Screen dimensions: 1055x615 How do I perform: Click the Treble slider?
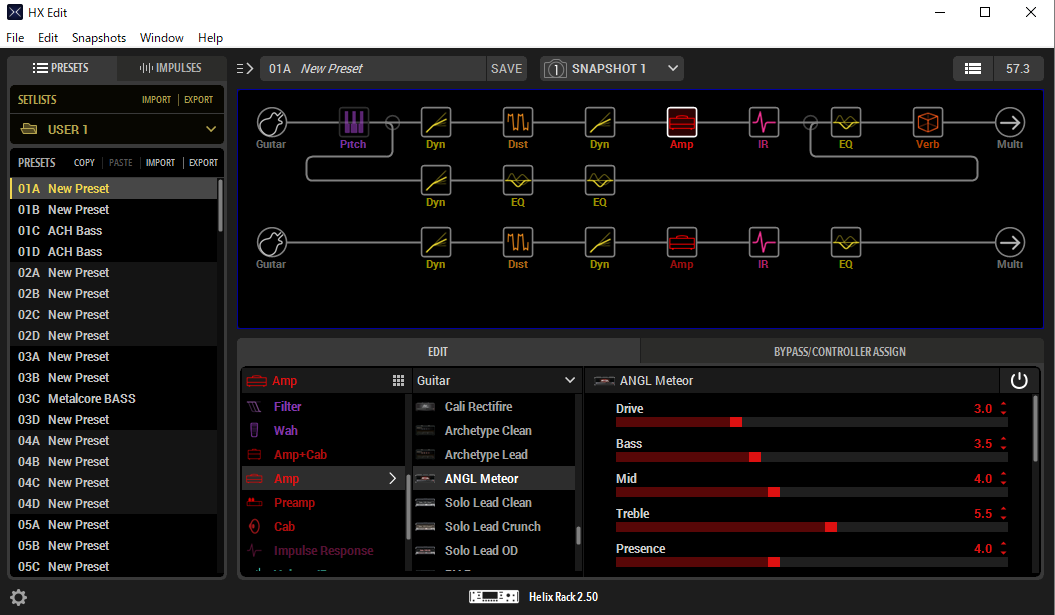point(811,527)
